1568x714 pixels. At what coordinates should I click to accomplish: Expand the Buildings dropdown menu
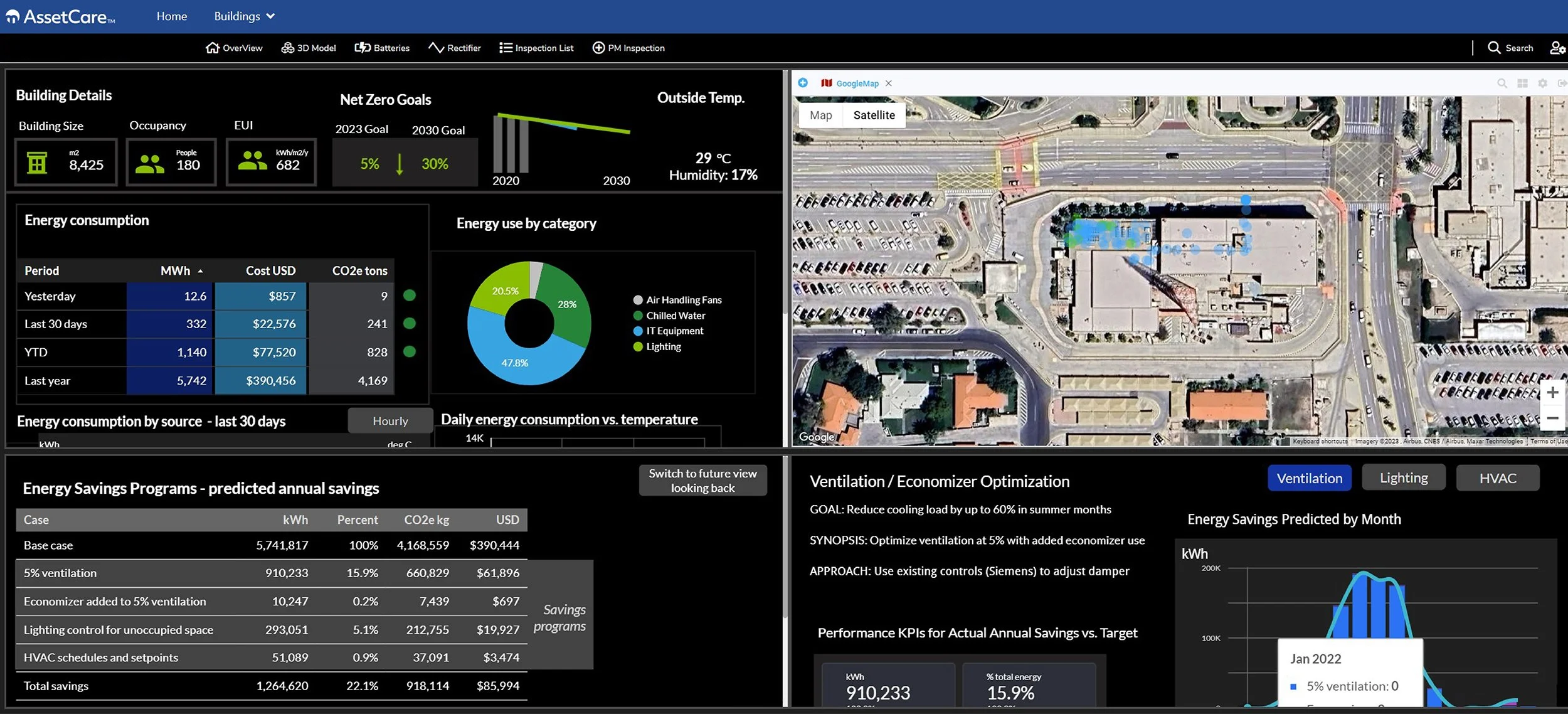pyautogui.click(x=244, y=16)
